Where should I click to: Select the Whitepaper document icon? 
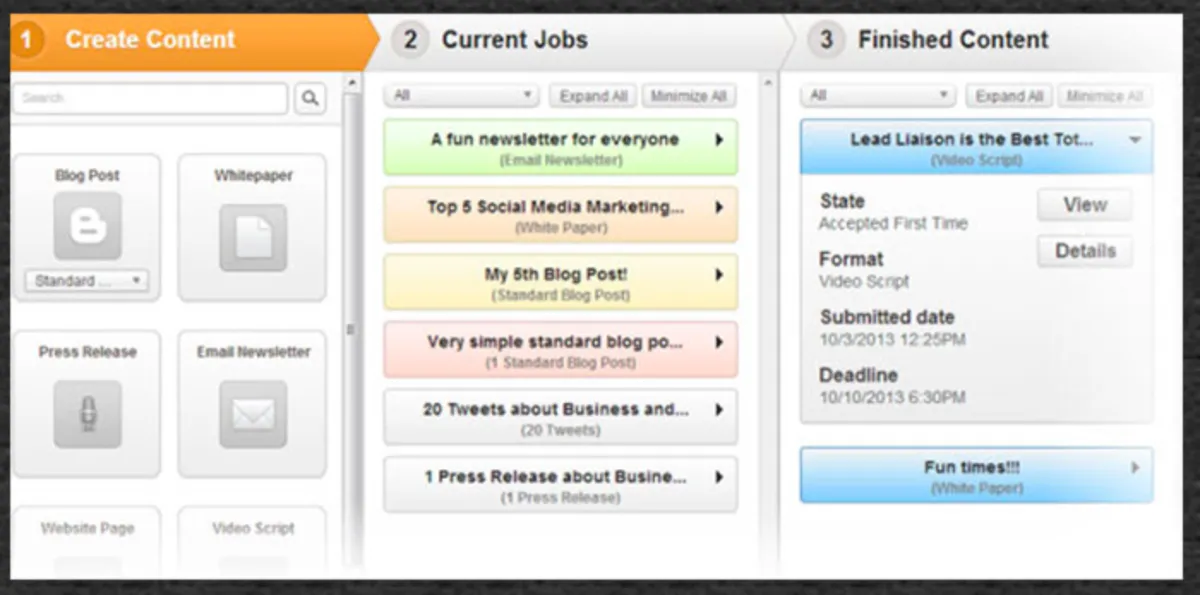point(252,237)
